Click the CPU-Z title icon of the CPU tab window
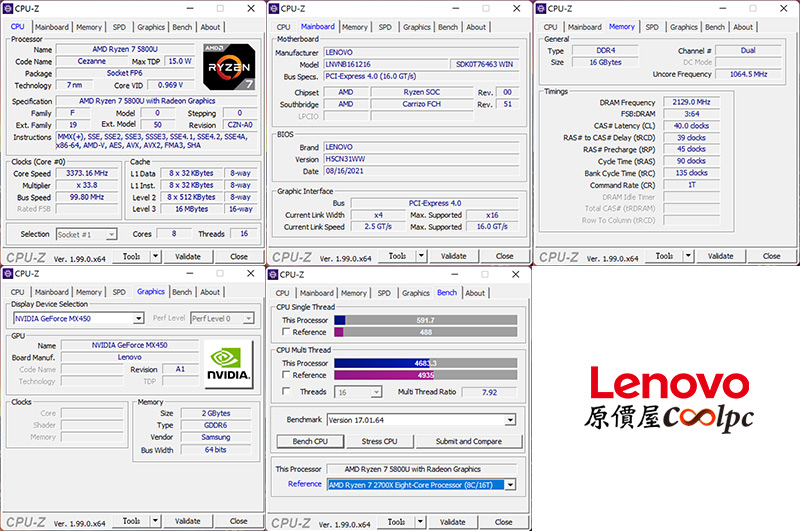This screenshot has height=531, width=800. coord(8,9)
